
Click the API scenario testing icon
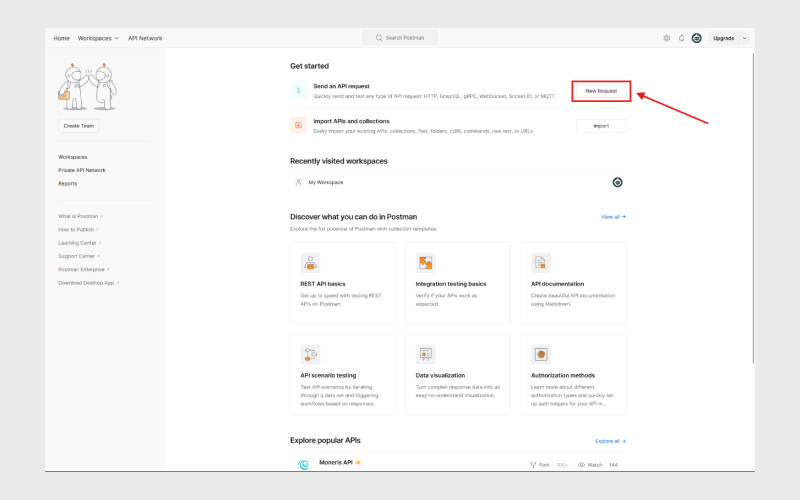tap(311, 354)
